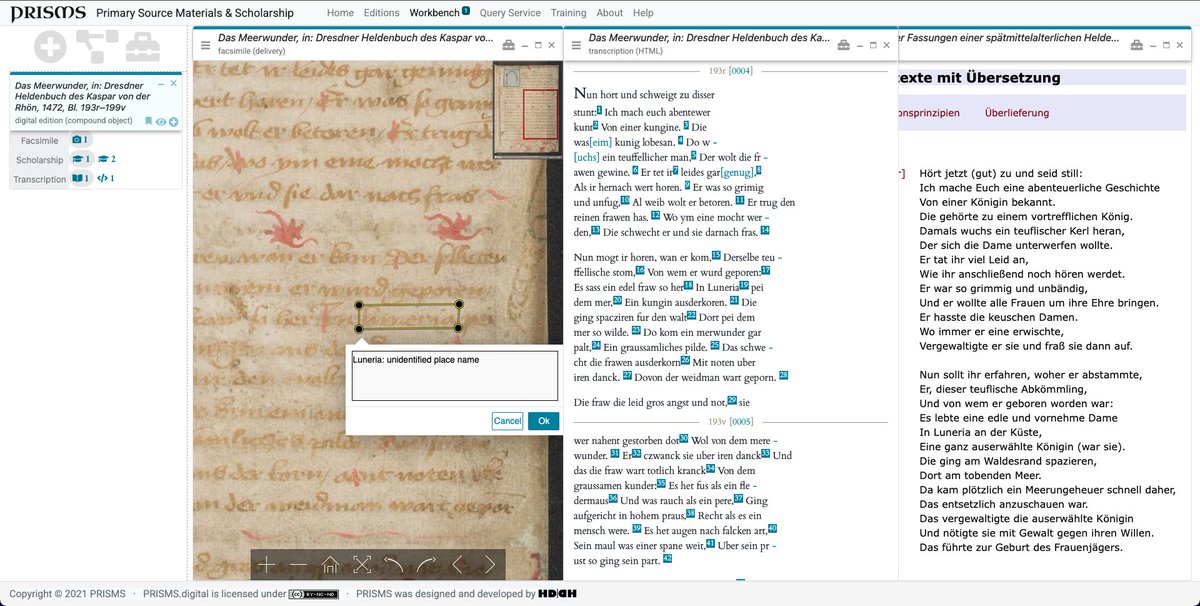Confirm the annotation with Ok
The width and height of the screenshot is (1200, 606).
(544, 421)
